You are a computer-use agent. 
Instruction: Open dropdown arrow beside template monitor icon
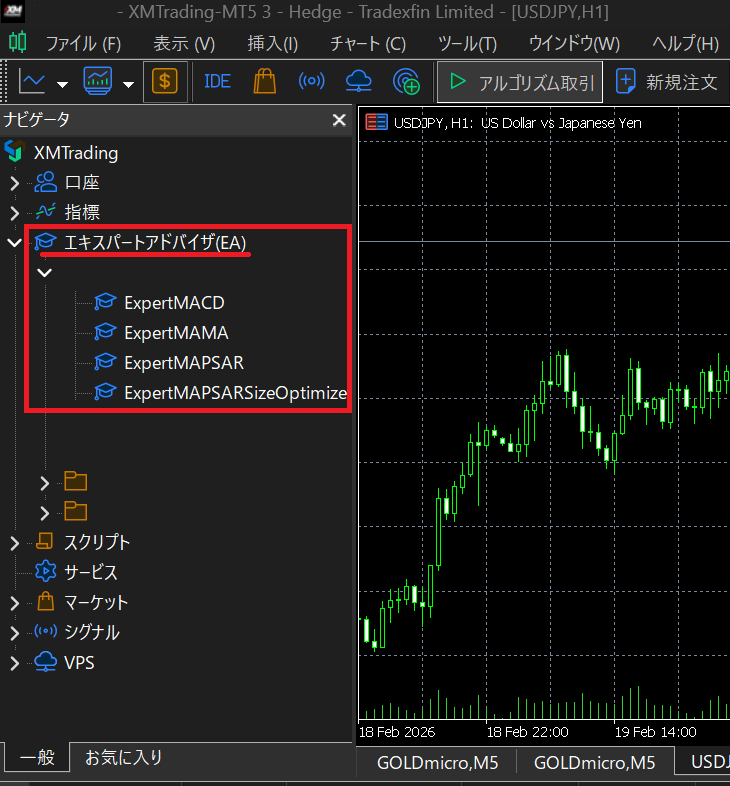tap(128, 83)
